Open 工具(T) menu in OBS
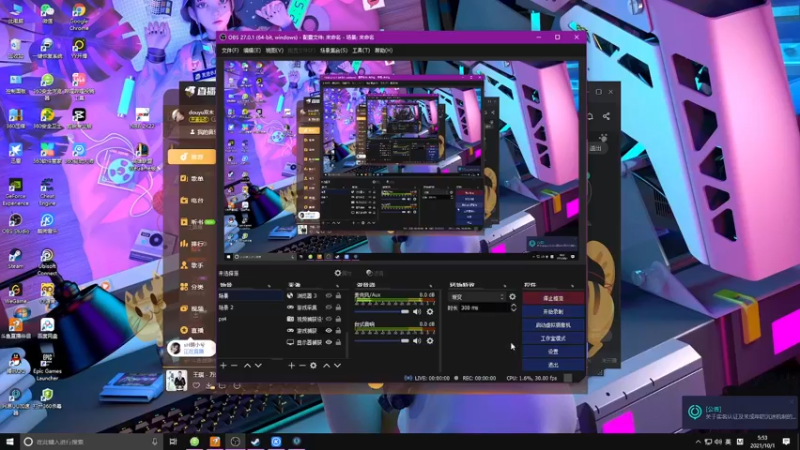Image resolution: width=800 pixels, height=450 pixels. point(361,51)
